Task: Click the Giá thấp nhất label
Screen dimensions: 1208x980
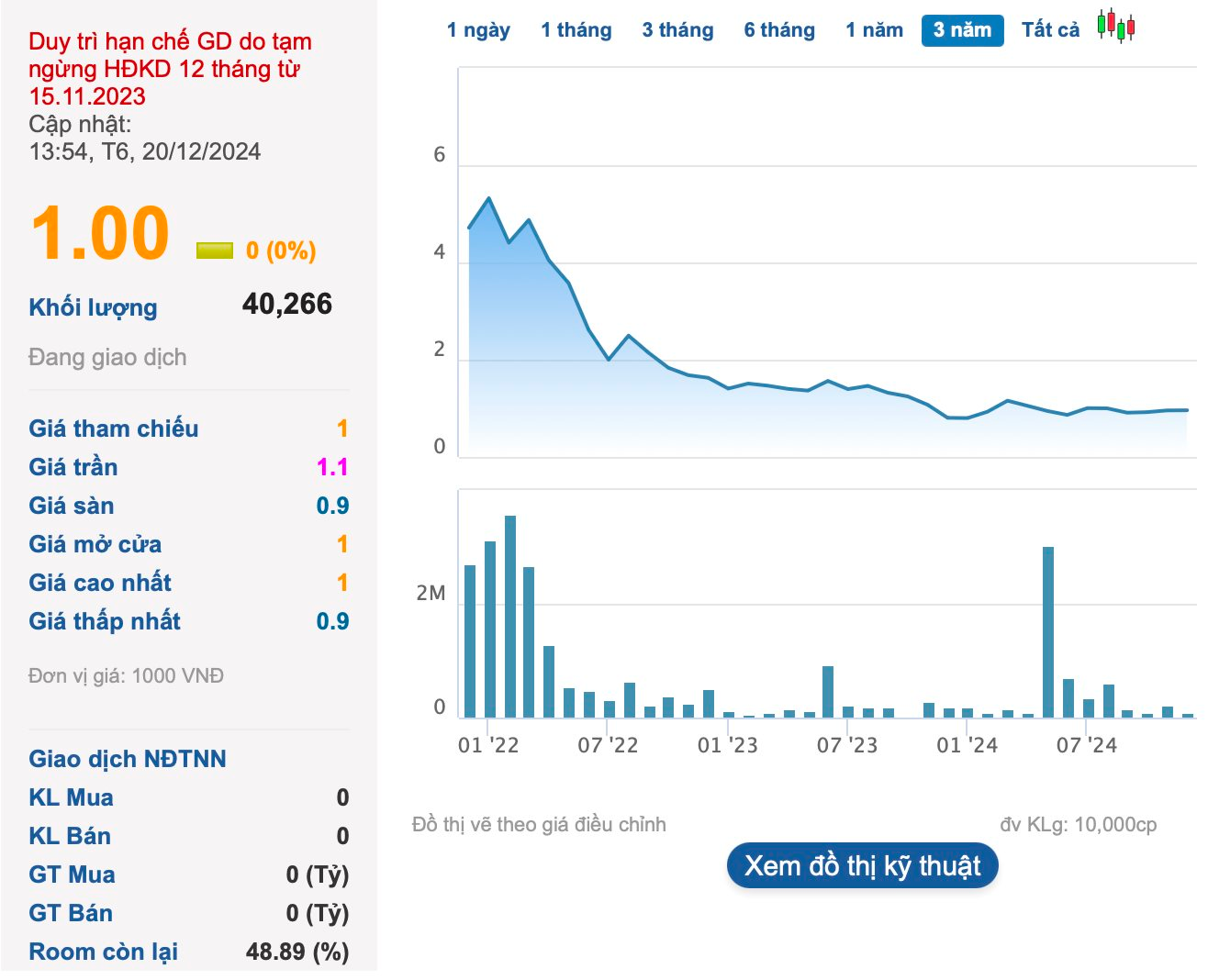Action: click(x=105, y=621)
